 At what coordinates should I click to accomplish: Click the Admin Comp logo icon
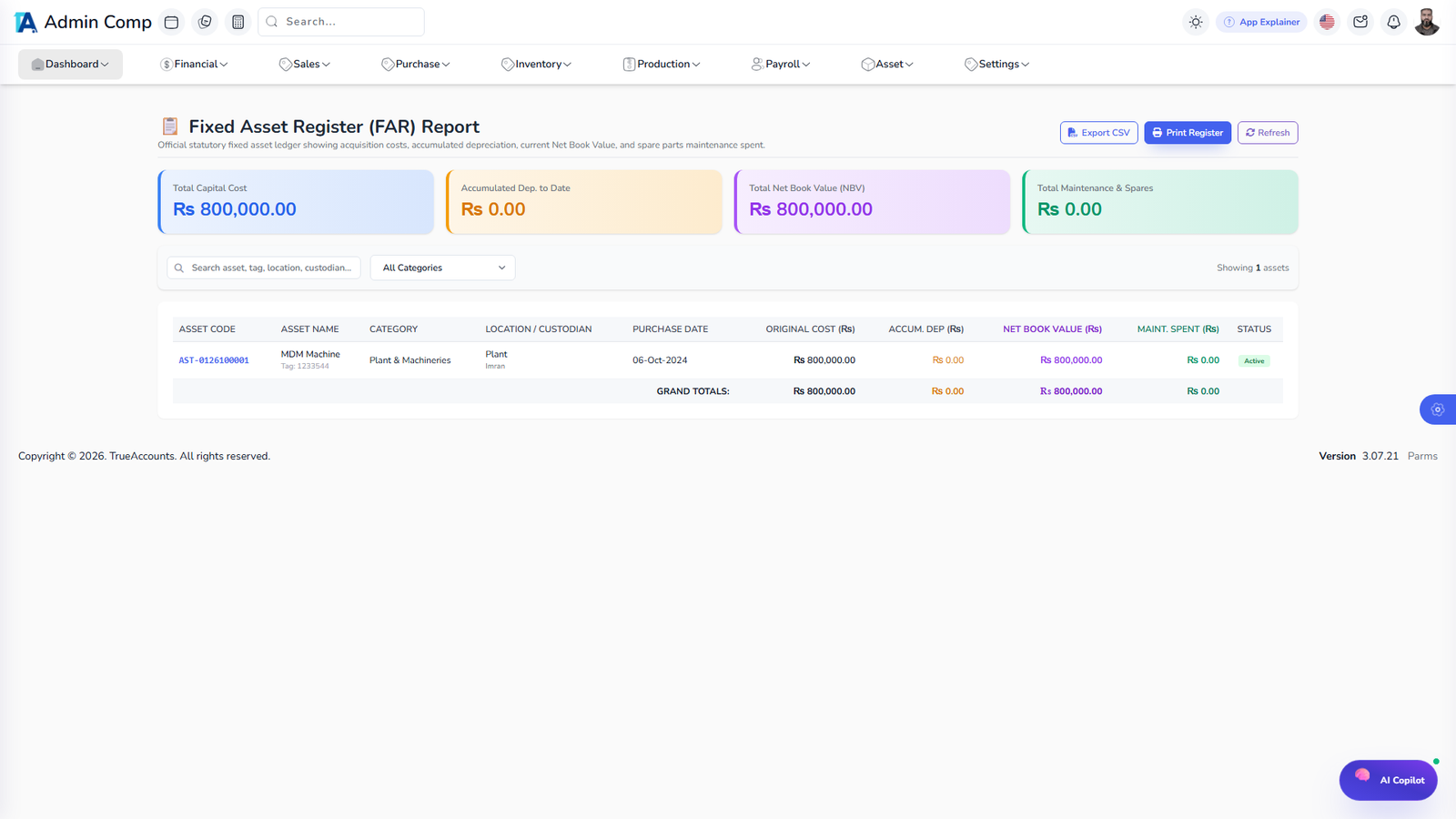click(x=26, y=22)
